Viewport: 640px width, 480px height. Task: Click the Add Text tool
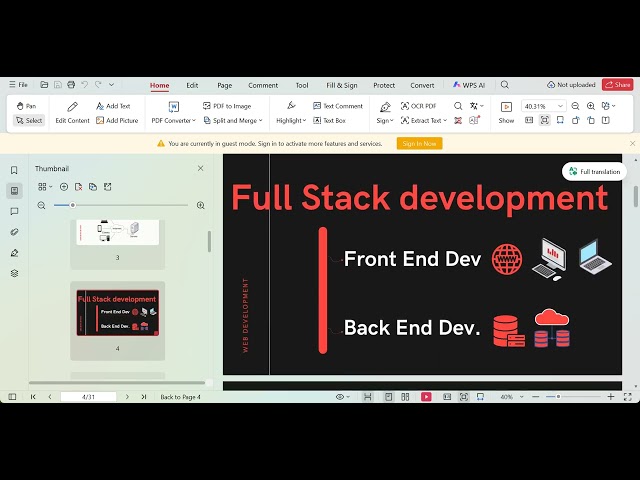click(x=113, y=106)
